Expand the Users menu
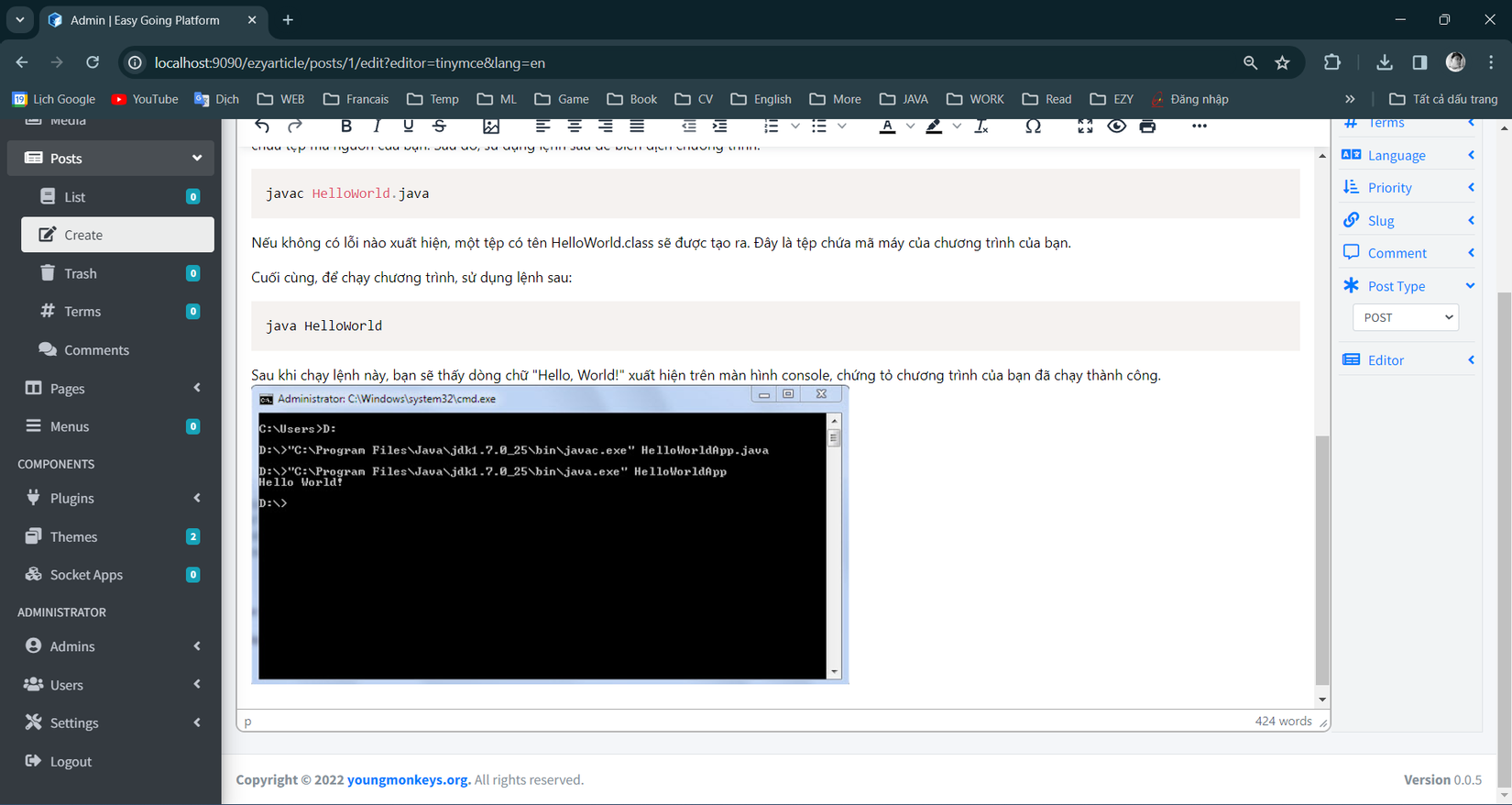Viewport: 1512px width, 805px height. click(x=111, y=685)
